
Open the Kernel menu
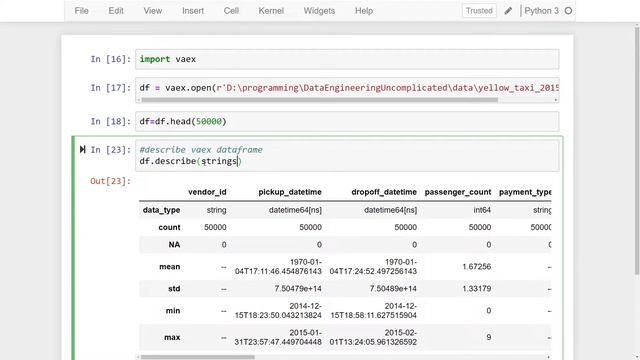[x=271, y=11]
